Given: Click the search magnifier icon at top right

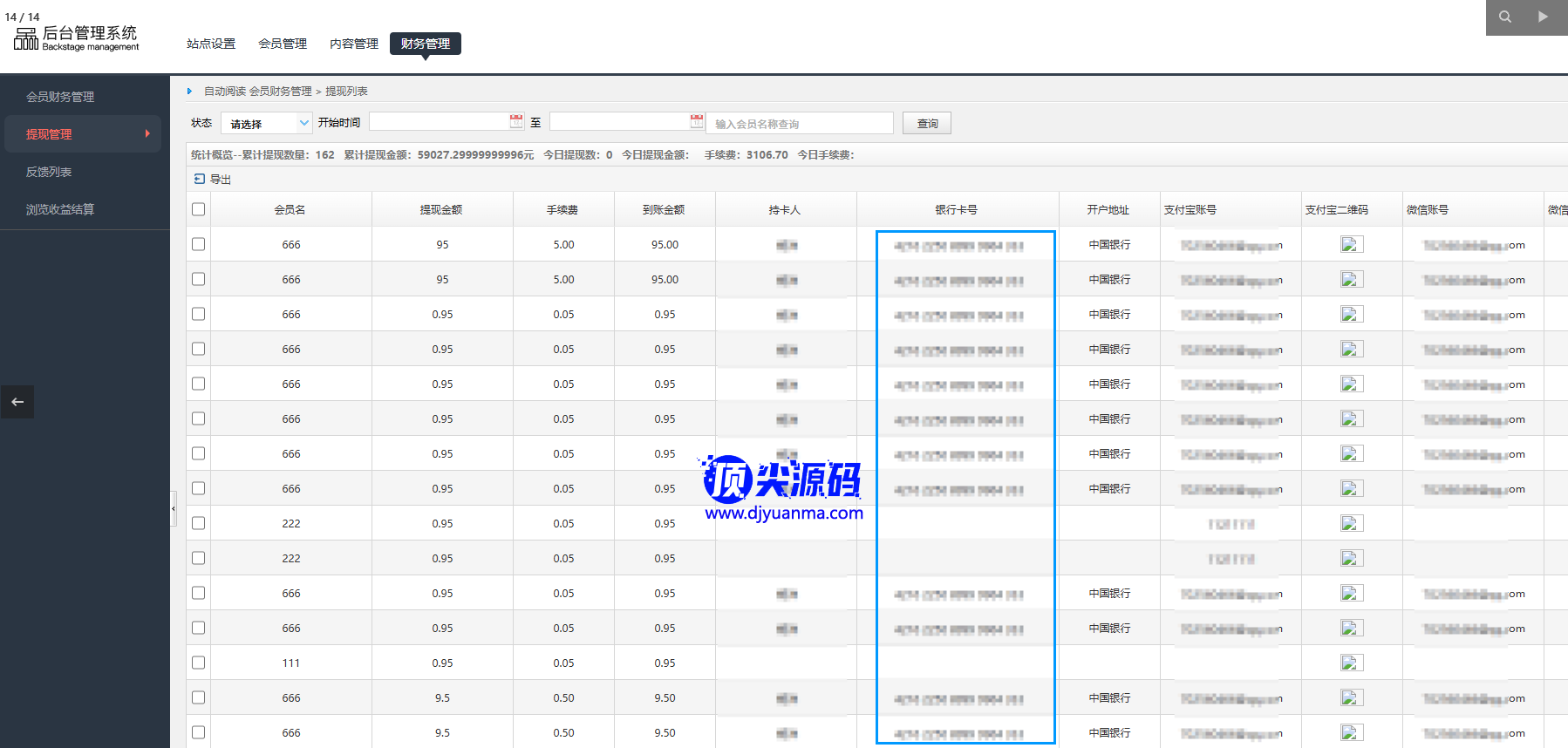Looking at the screenshot, I should [1505, 17].
